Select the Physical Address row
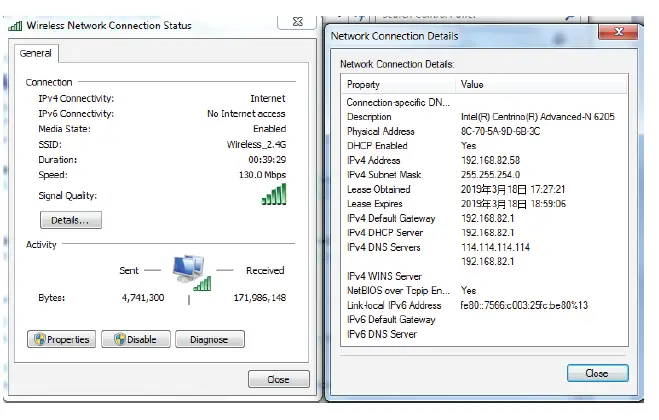Viewport: 659px width, 420px height. coord(484,131)
